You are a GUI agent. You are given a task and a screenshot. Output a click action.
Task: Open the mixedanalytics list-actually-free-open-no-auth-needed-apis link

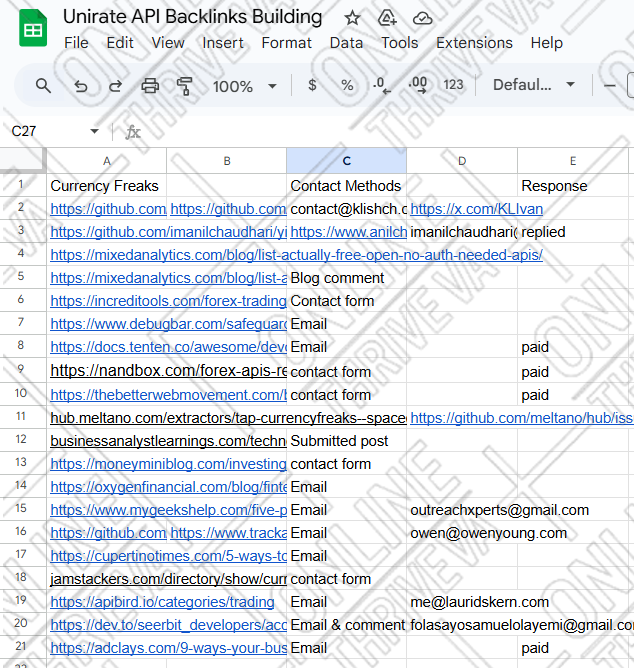click(297, 255)
